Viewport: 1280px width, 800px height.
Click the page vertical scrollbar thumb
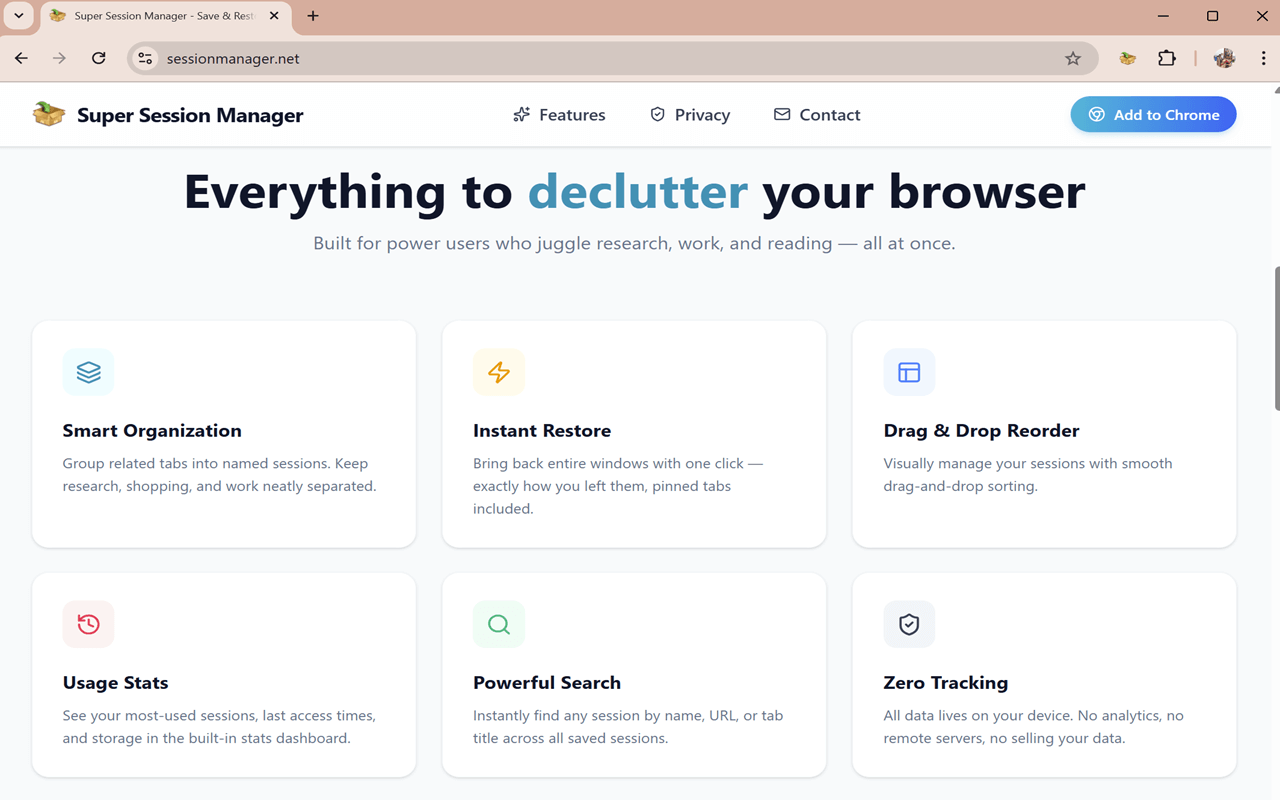1275,338
